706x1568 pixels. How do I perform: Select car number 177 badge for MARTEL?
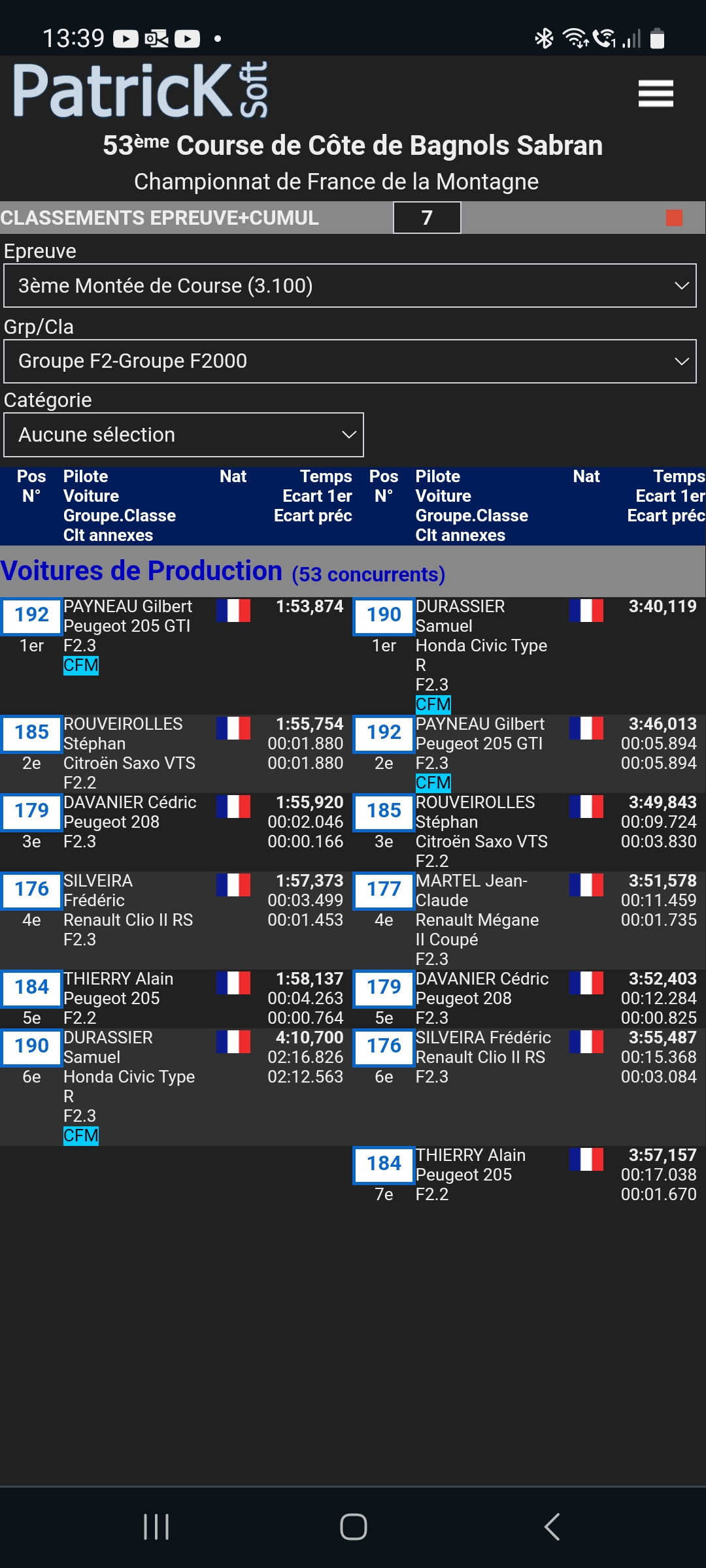click(x=384, y=889)
